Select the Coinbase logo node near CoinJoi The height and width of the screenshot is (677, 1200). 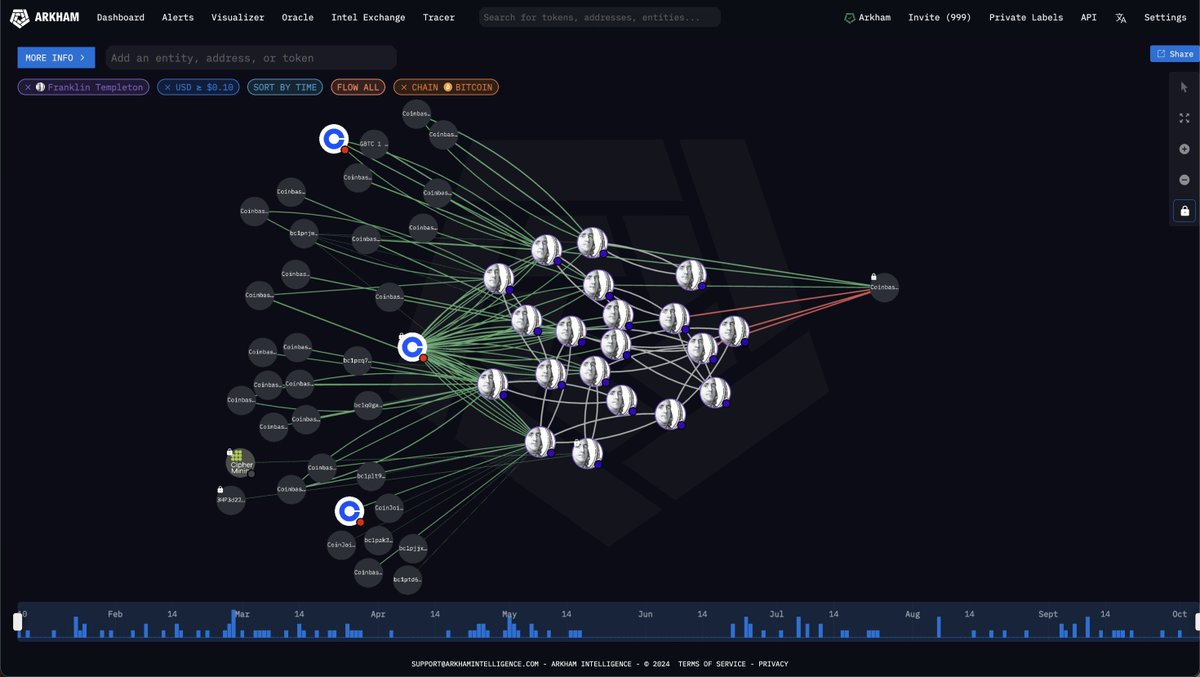349,511
